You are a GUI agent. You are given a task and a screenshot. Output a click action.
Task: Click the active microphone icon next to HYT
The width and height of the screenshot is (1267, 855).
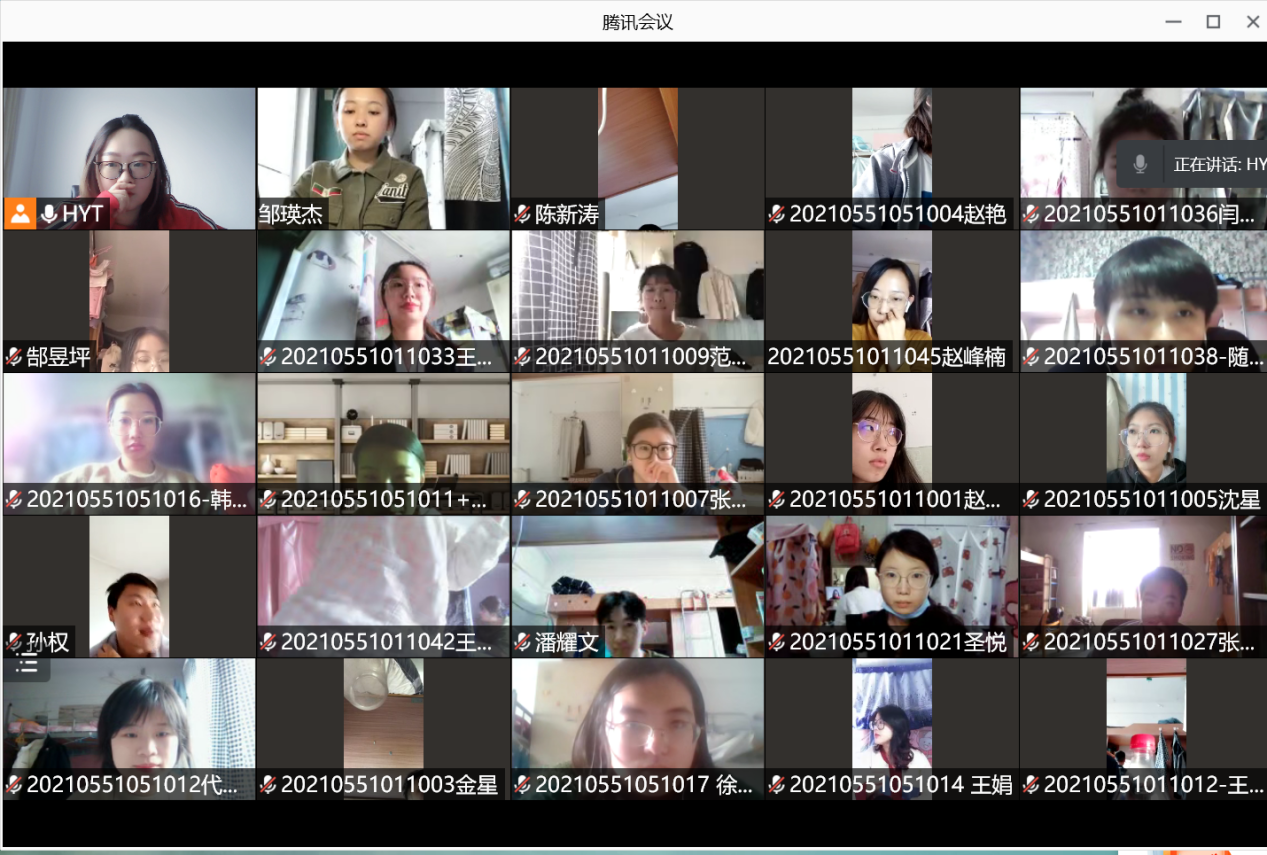point(49,214)
